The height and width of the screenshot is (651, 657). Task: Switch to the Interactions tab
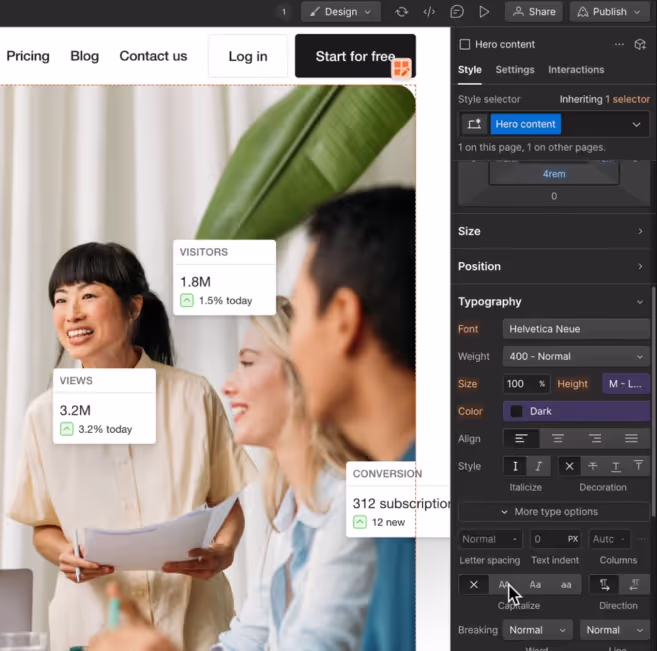click(576, 70)
